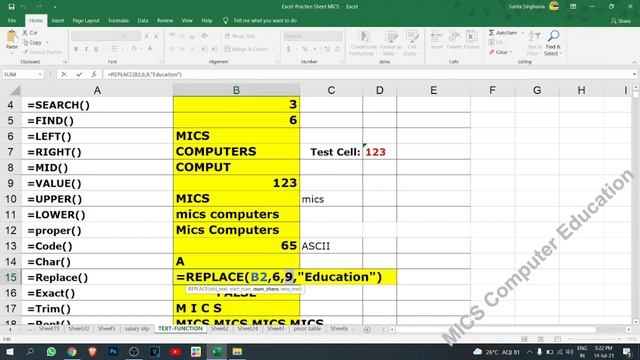The image size is (640, 360).
Task: Click cell showing Mics Computers
Action: 236,230
